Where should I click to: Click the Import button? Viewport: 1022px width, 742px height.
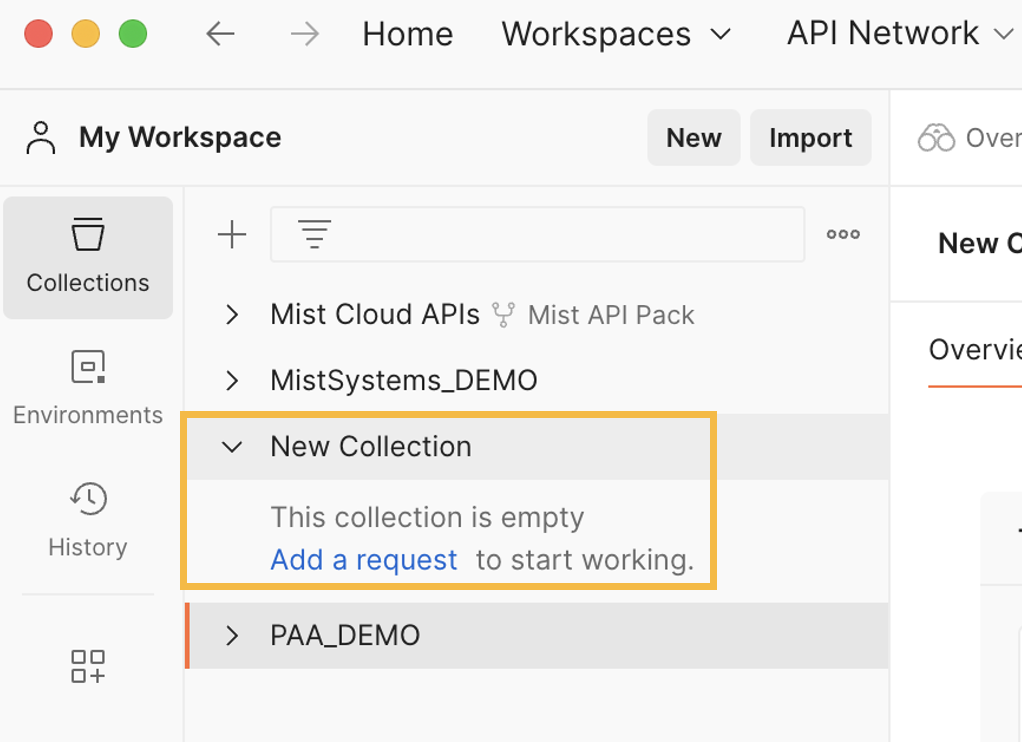[x=810, y=138]
